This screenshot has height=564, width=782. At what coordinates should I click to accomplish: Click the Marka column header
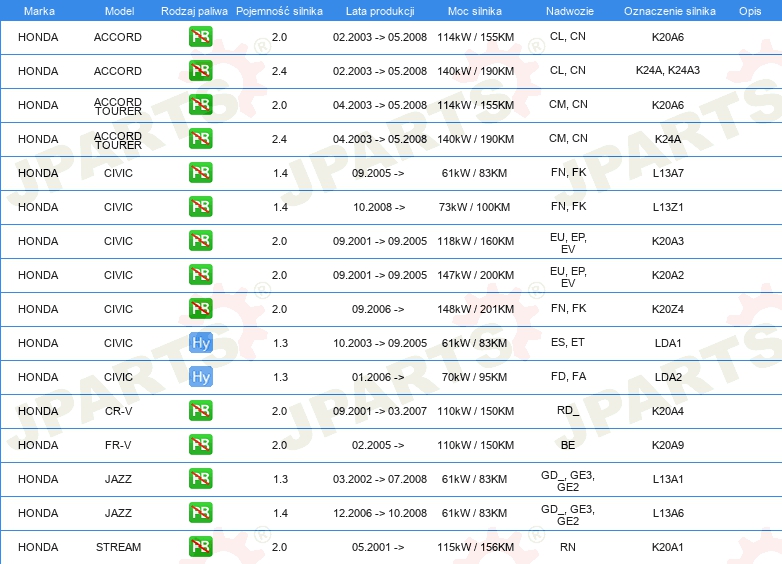tap(39, 11)
